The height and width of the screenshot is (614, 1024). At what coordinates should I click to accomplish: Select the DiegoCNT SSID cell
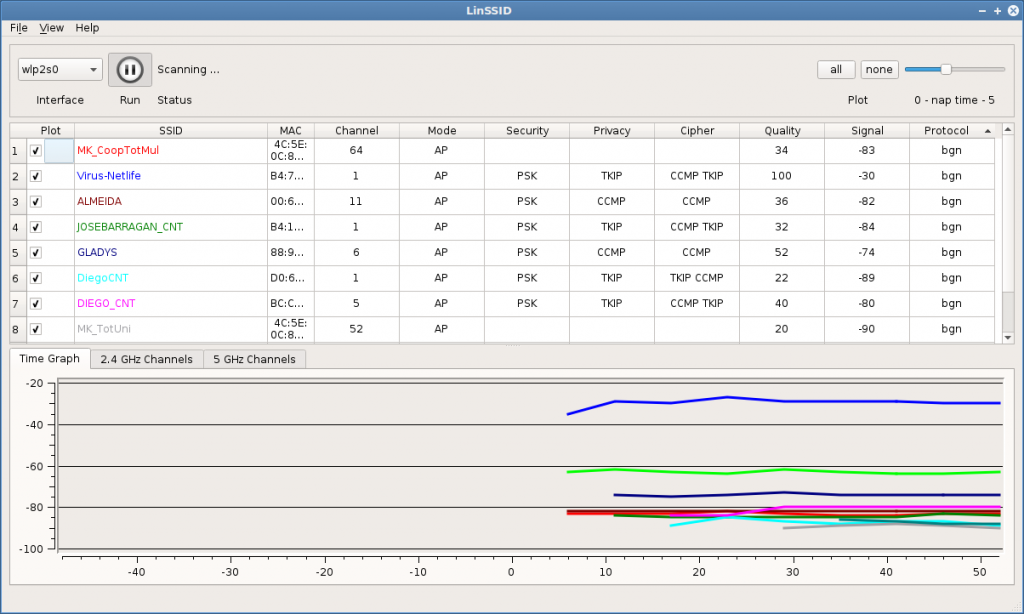coord(170,278)
